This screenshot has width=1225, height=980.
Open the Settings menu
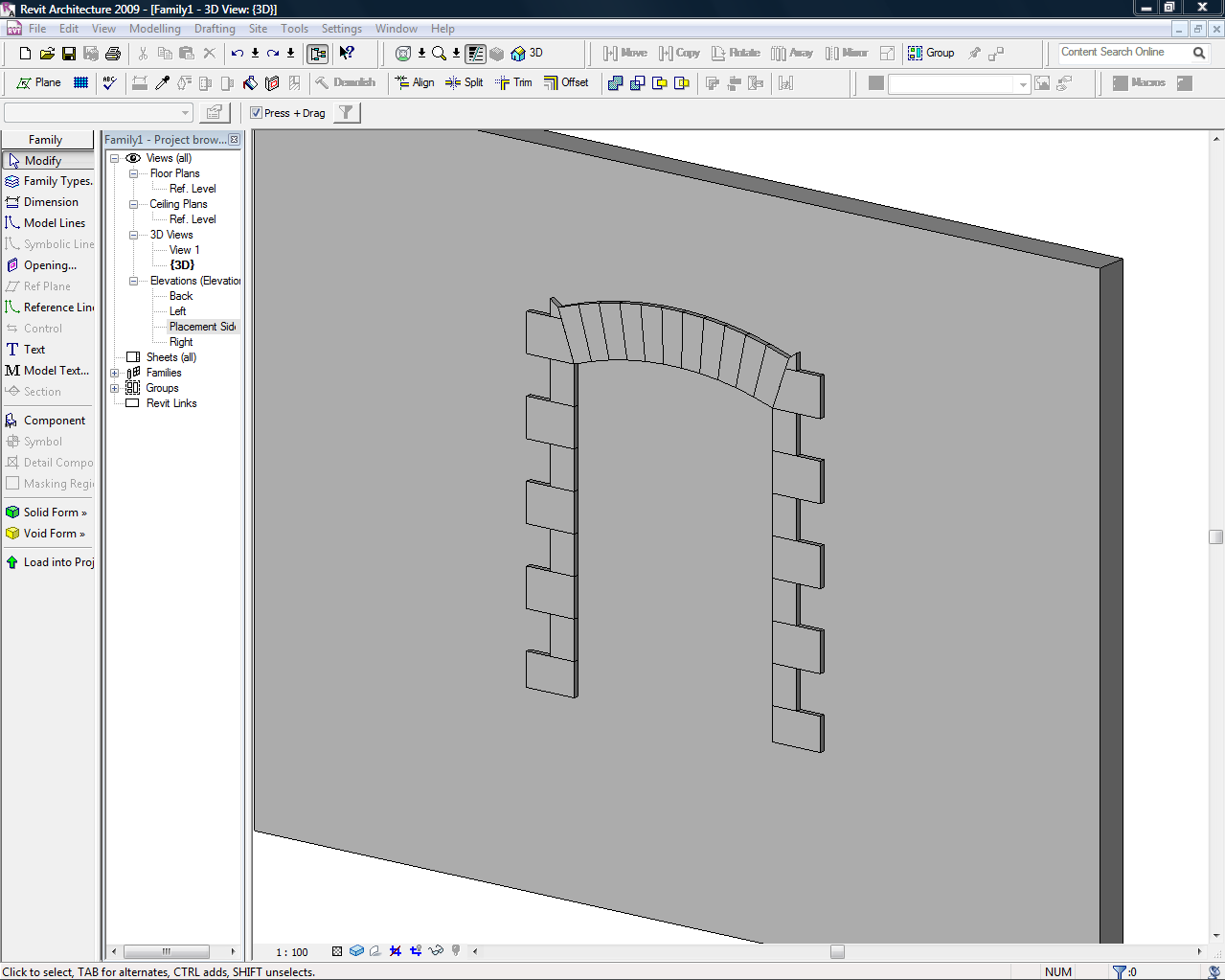[341, 29]
